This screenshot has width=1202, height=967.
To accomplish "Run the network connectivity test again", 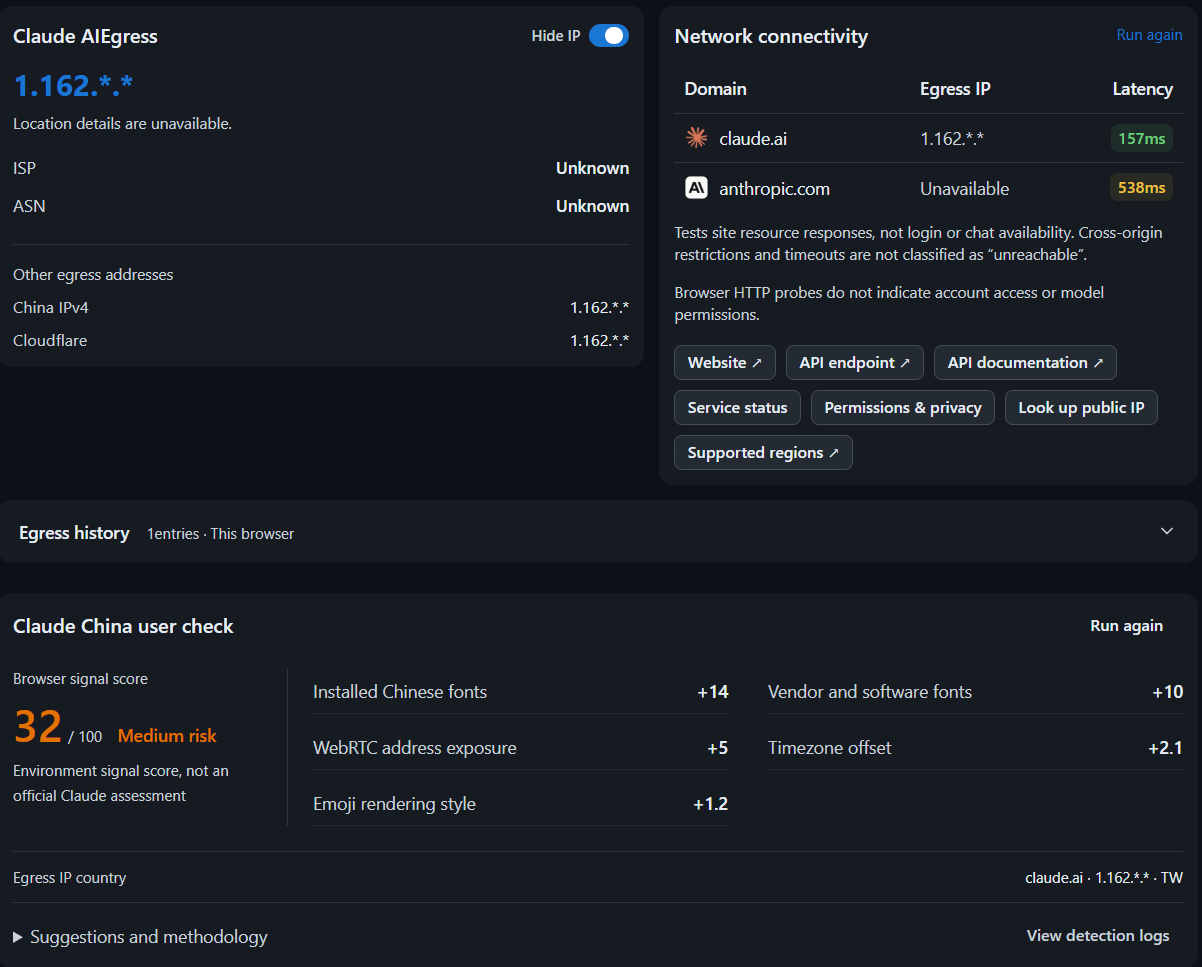I will click(1149, 35).
